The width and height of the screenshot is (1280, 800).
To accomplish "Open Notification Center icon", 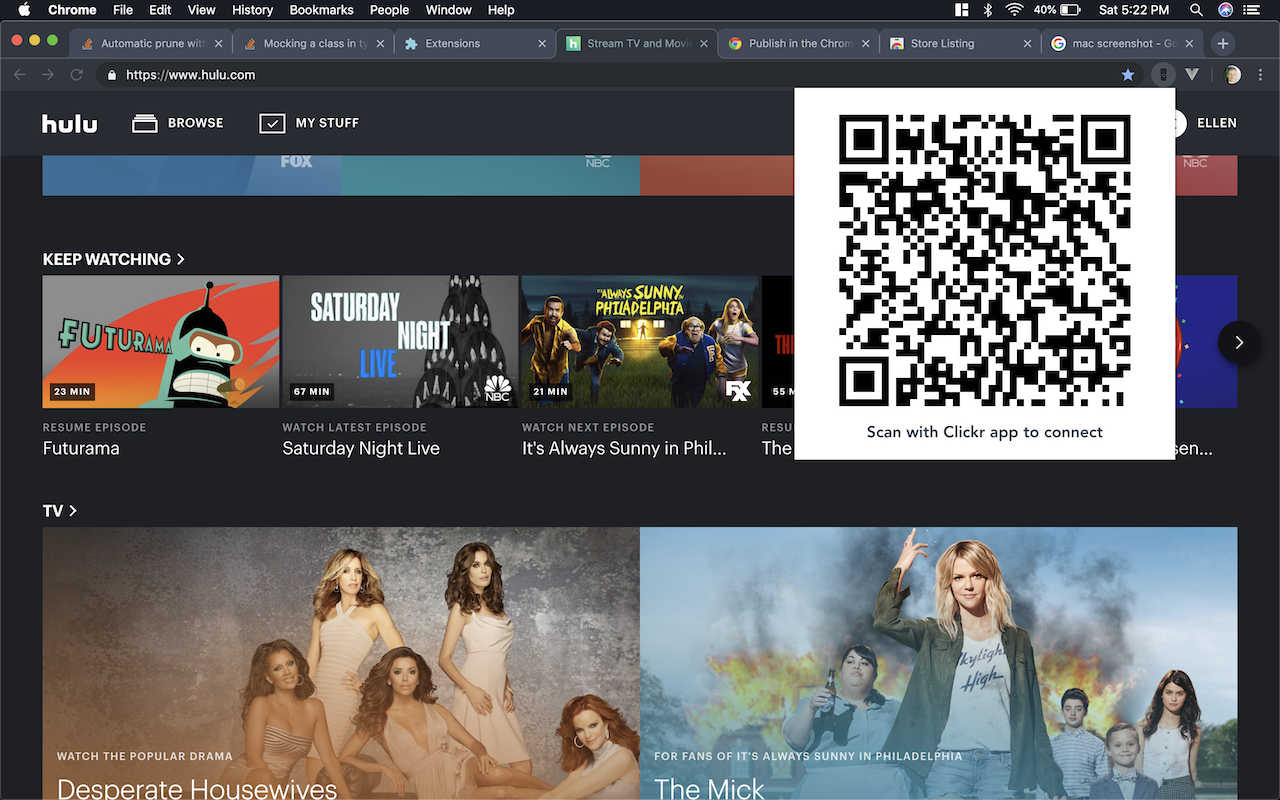I will (x=1252, y=10).
